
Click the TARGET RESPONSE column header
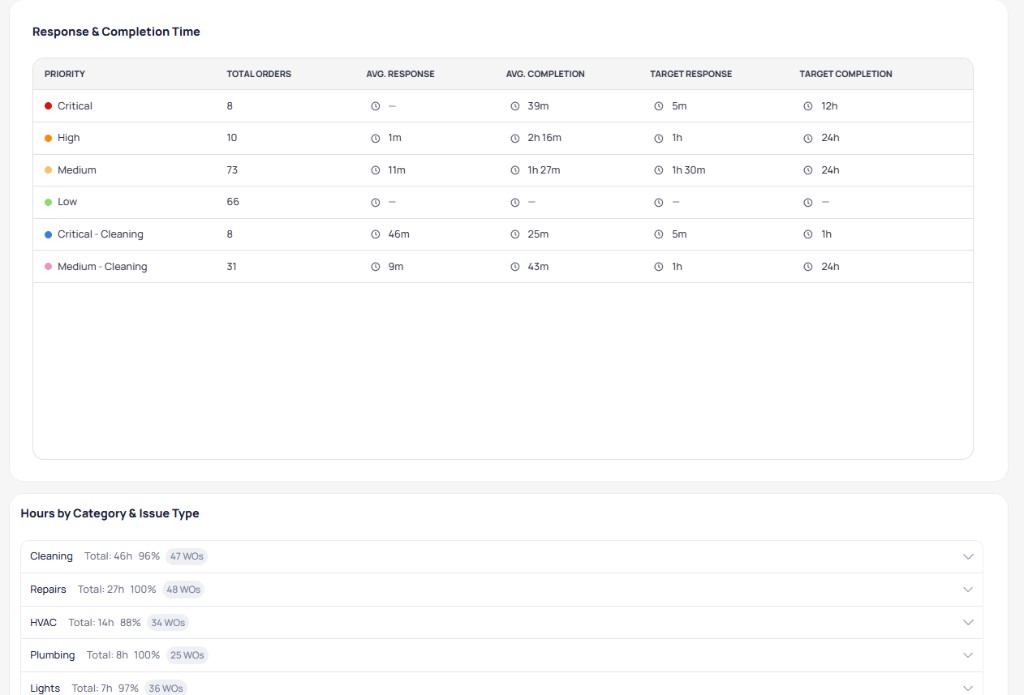pyautogui.click(x=691, y=74)
